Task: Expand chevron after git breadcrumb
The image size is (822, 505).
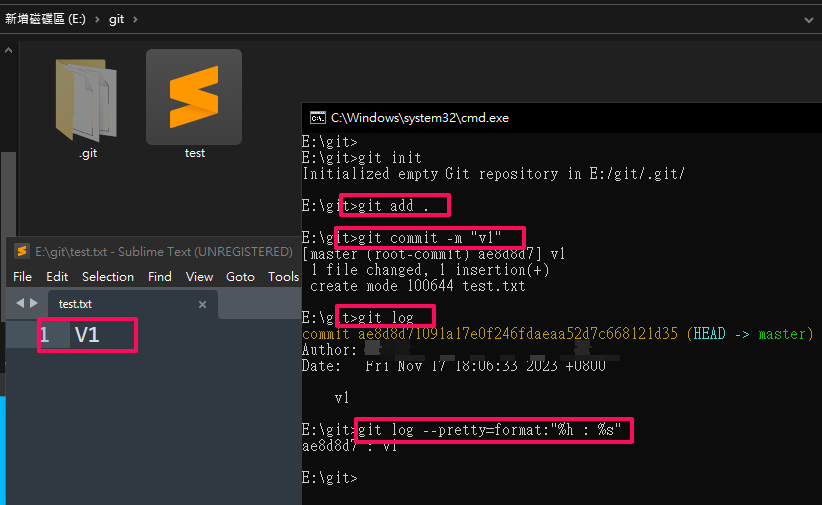Action: click(135, 19)
